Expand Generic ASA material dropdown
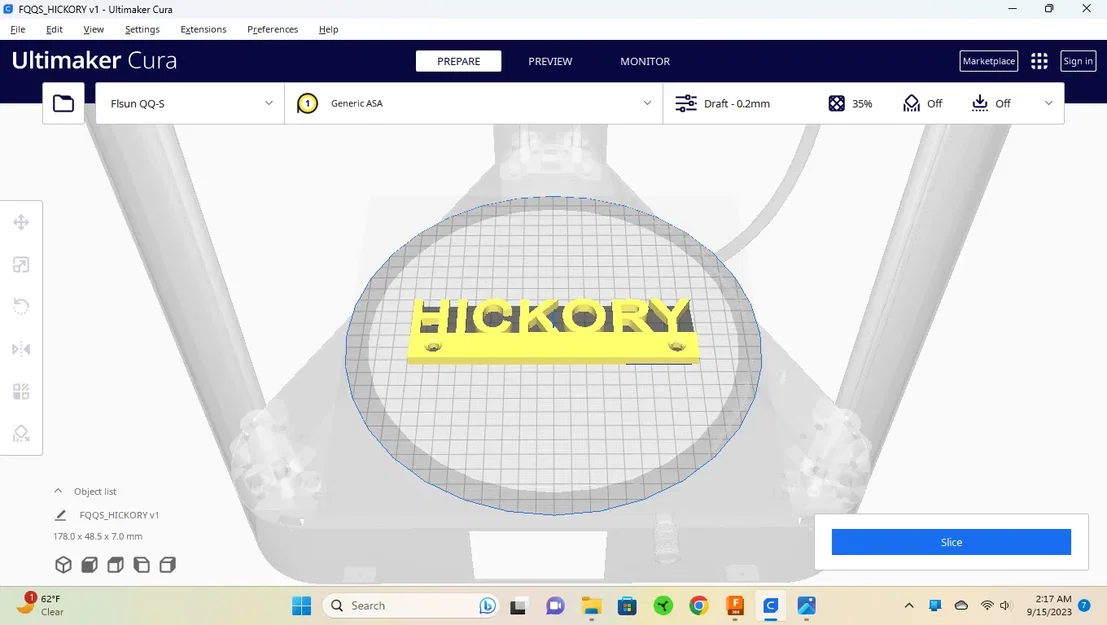1107x625 pixels. click(x=474, y=103)
